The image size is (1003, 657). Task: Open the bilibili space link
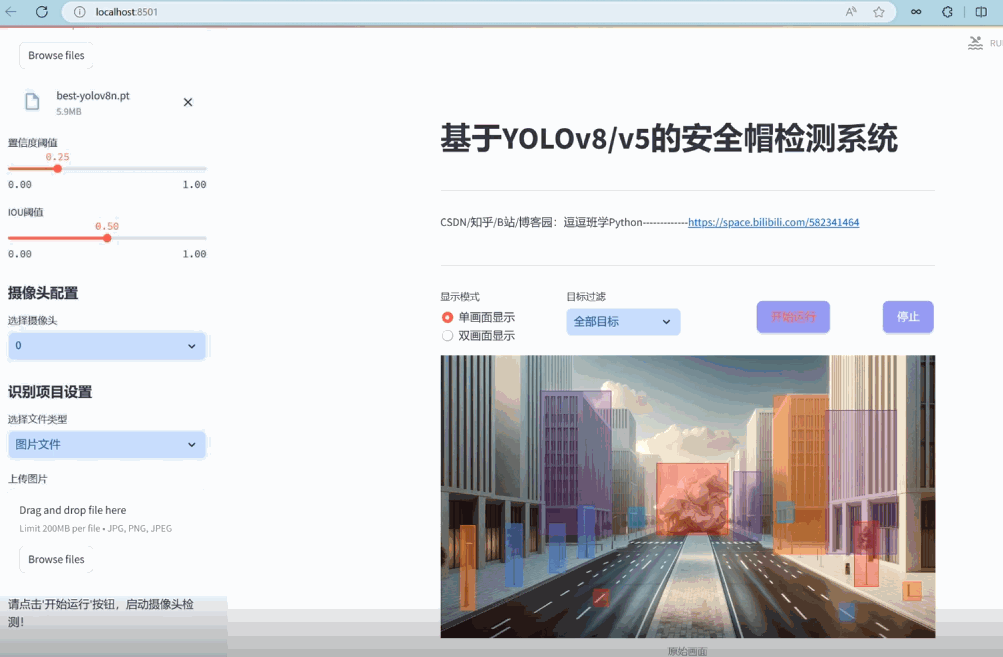pos(773,222)
